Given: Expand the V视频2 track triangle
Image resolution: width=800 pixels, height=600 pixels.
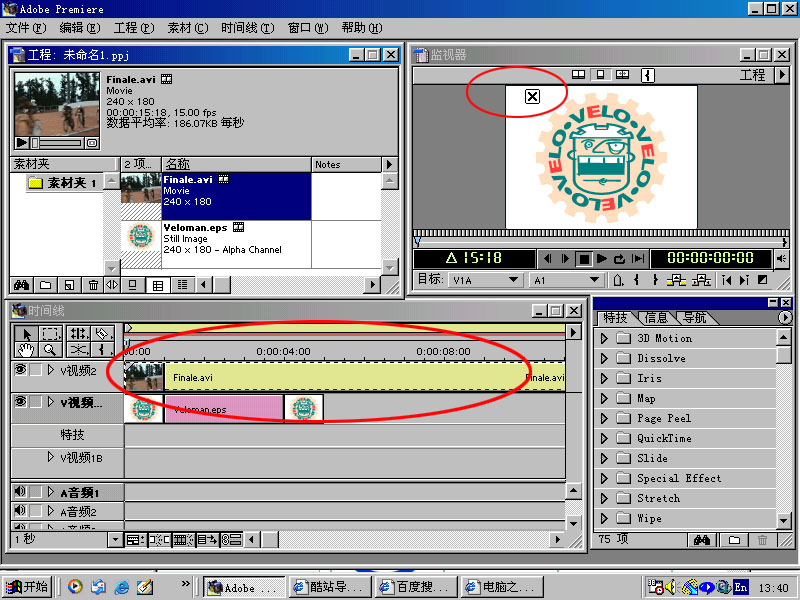Looking at the screenshot, I should point(51,370).
